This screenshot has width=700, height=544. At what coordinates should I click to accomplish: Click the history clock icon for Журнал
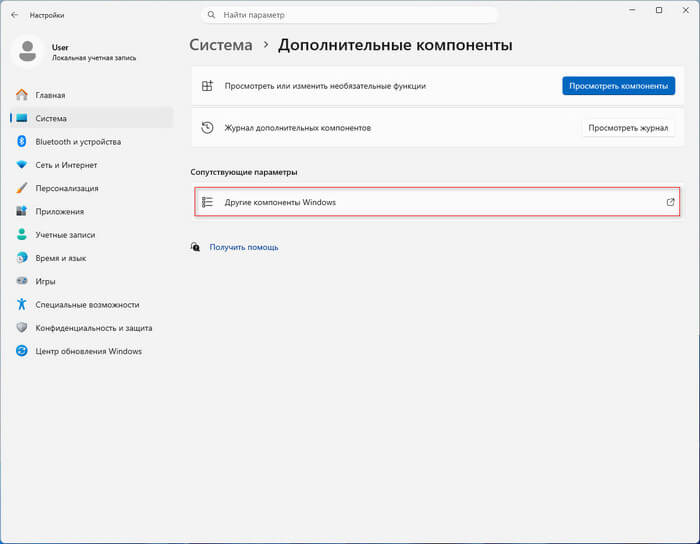[x=207, y=128]
